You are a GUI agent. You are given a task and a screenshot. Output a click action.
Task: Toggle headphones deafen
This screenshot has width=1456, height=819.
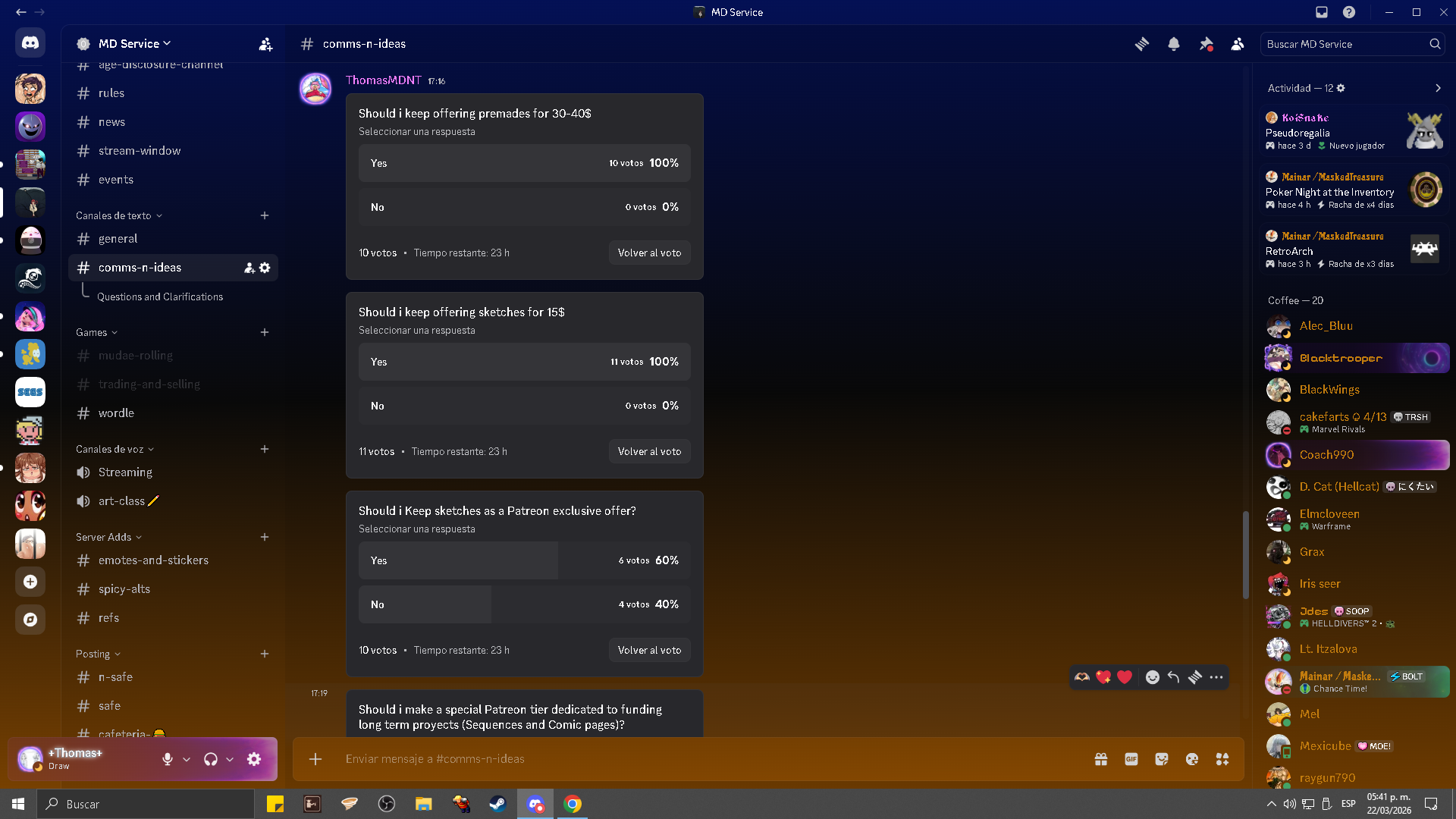point(211,759)
